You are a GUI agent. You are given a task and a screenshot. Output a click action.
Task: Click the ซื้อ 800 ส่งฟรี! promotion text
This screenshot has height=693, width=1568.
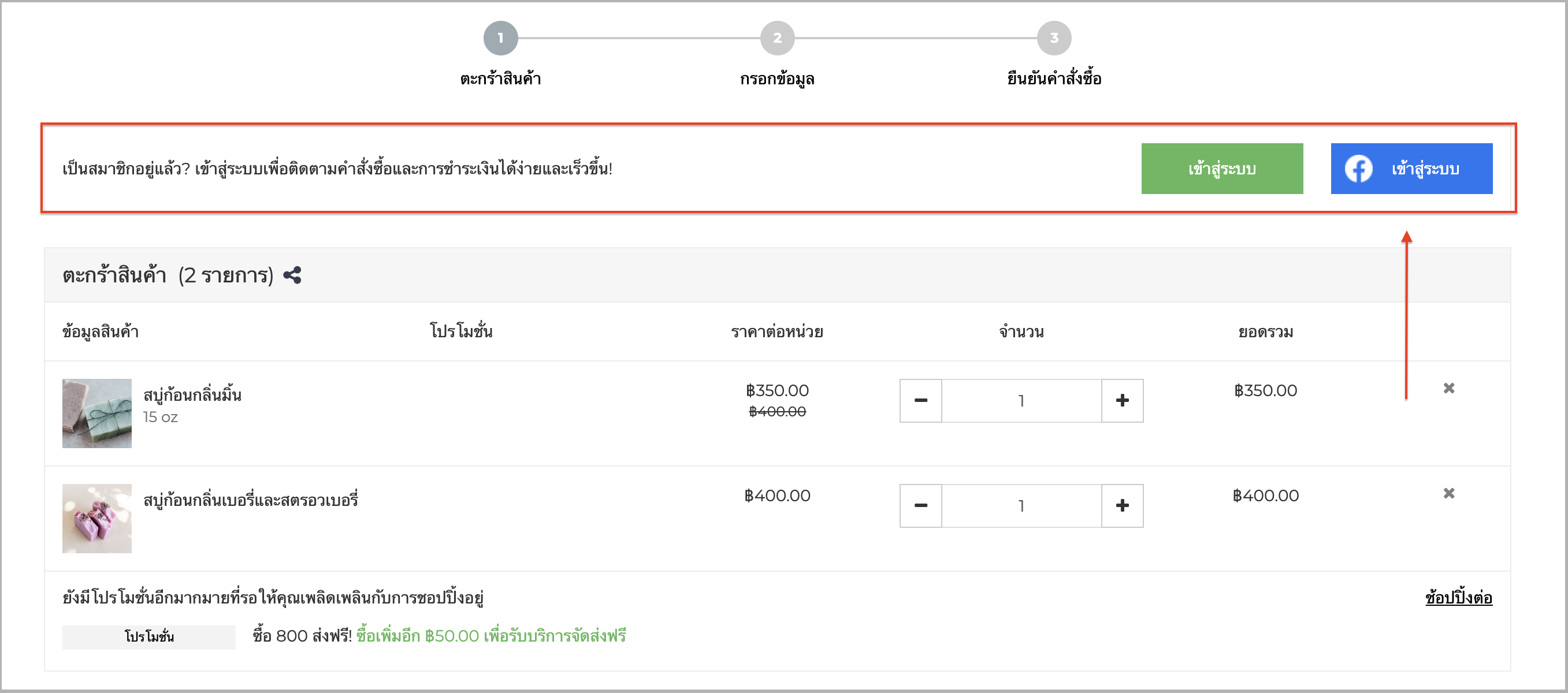(303, 636)
